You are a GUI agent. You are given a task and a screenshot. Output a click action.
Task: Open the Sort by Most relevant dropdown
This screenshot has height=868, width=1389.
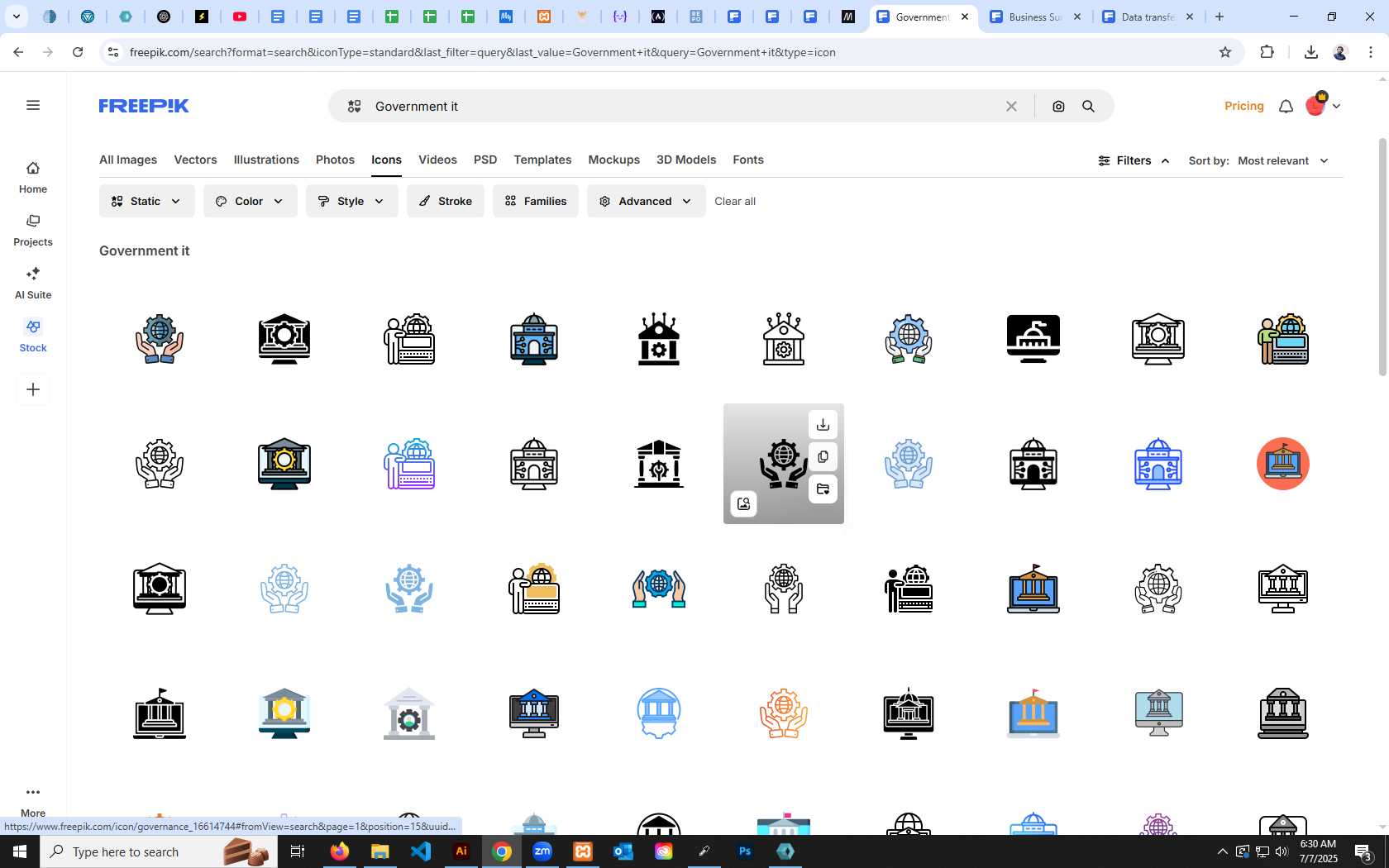[1283, 161]
